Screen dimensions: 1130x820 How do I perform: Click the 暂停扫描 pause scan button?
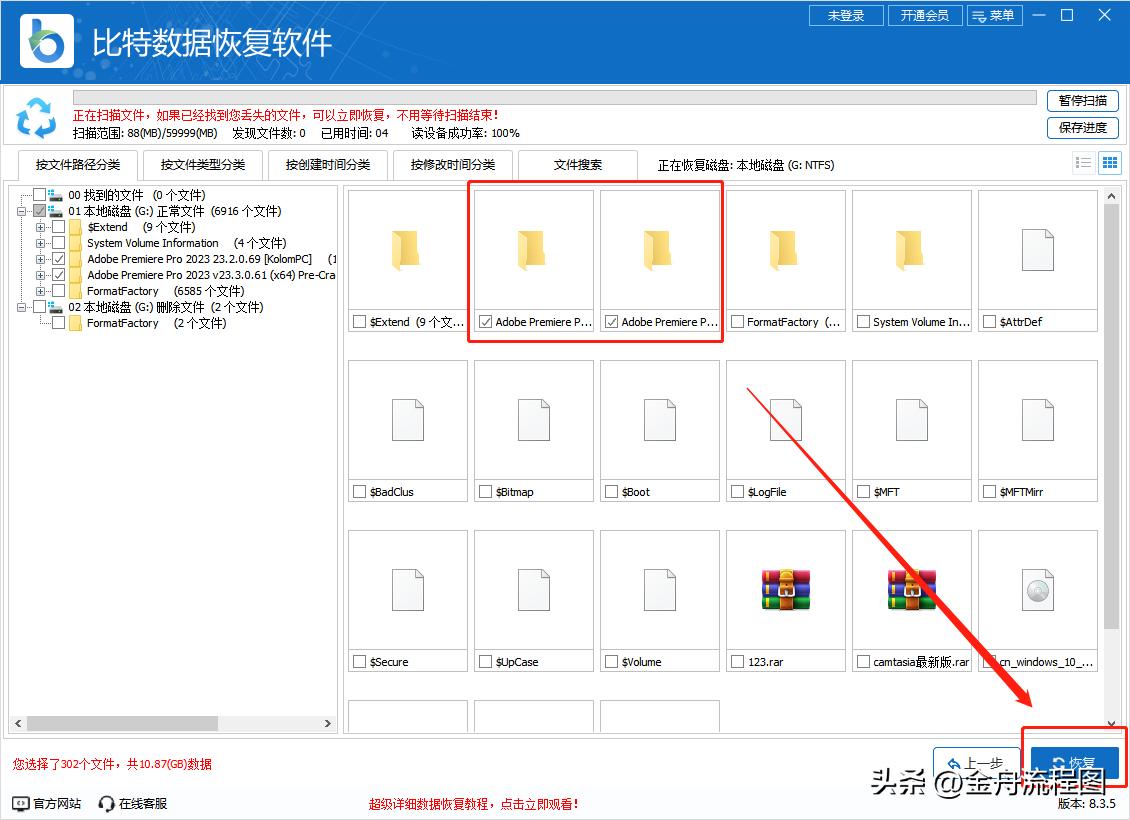click(x=1082, y=101)
